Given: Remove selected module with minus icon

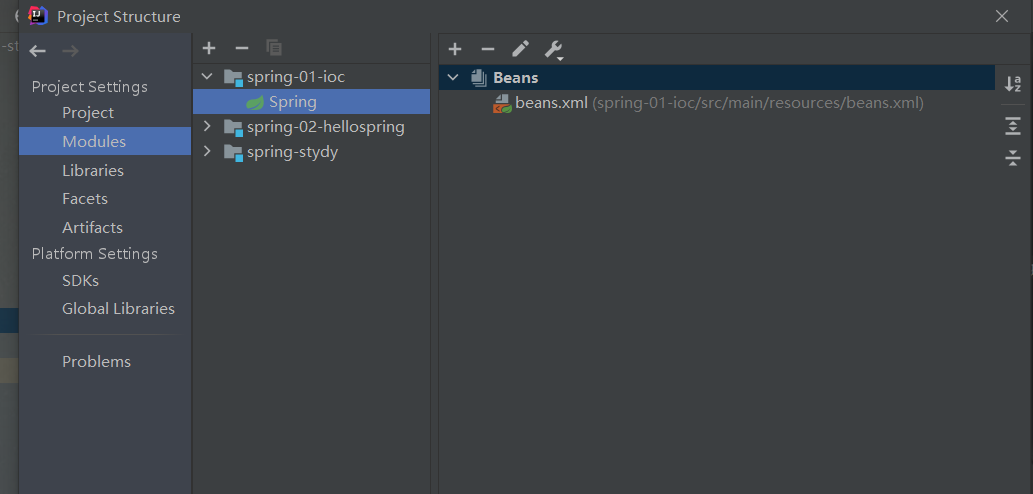Looking at the screenshot, I should click(x=242, y=48).
